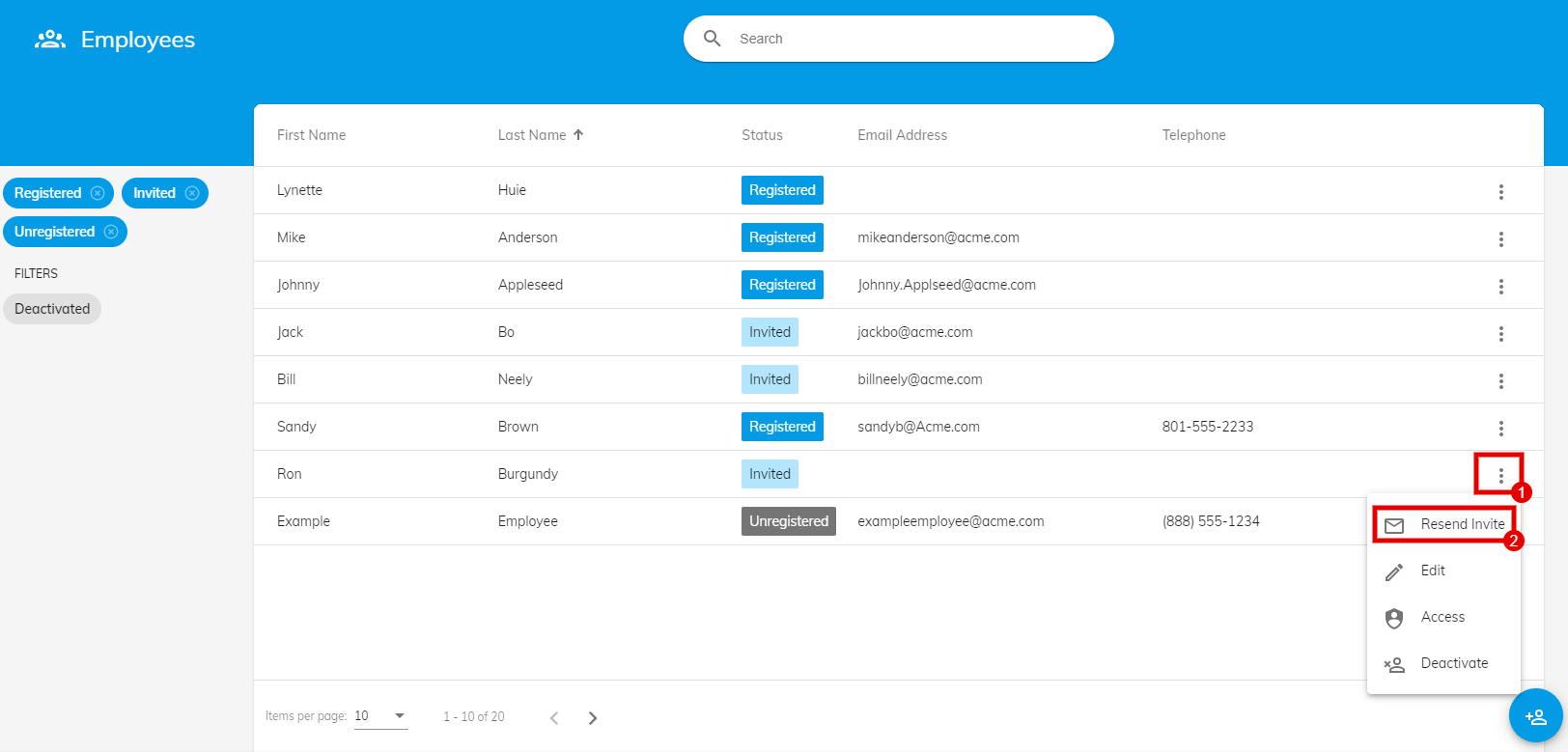Click the Registered status badge for Sandy Brown
The width and height of the screenshot is (1568, 752).
[782, 427]
